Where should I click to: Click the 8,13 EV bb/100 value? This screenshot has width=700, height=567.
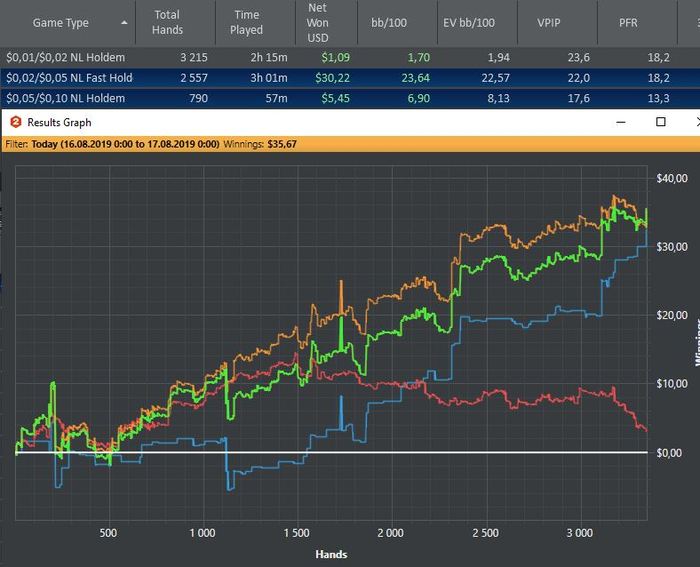tap(499, 98)
